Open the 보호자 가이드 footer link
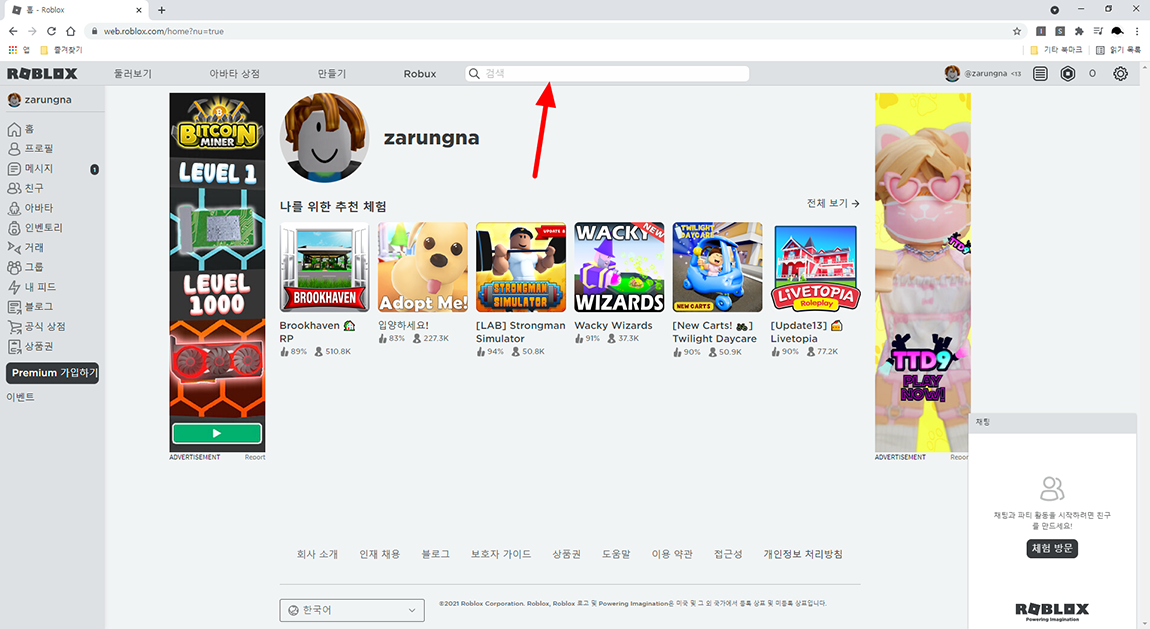Screen dimensions: 1150x629 501,554
